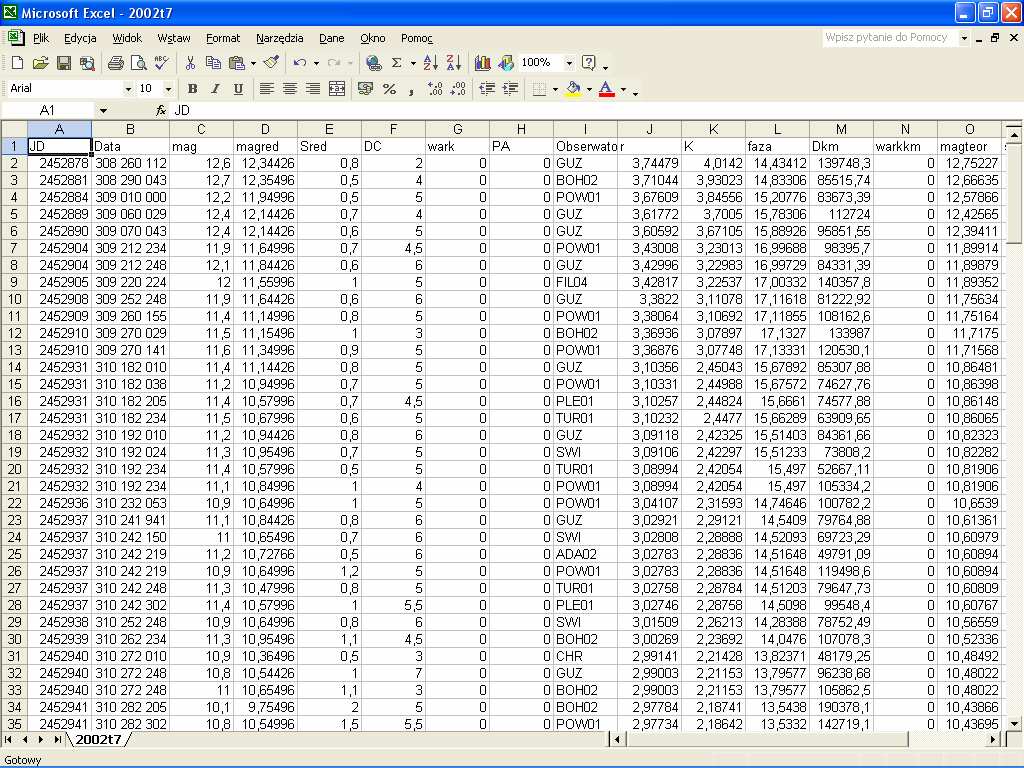
Task: Expand the Paste options arrow
Action: [x=253, y=63]
